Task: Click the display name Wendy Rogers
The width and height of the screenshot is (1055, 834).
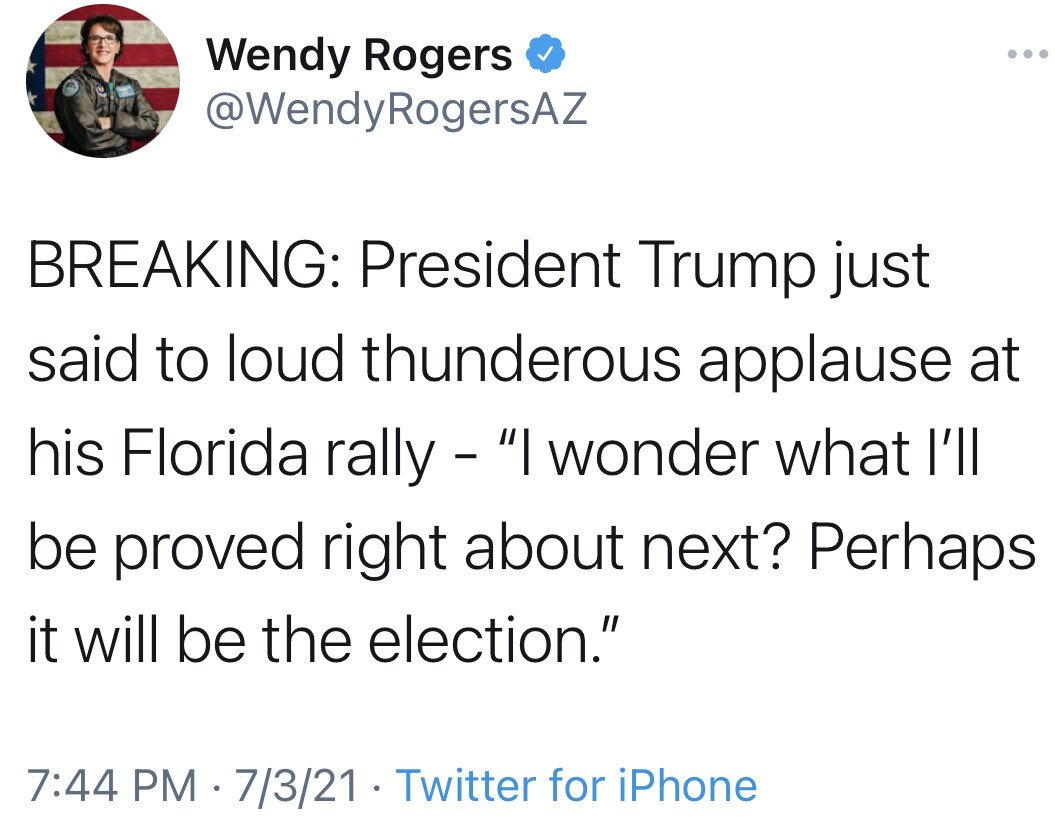Action: [x=359, y=56]
